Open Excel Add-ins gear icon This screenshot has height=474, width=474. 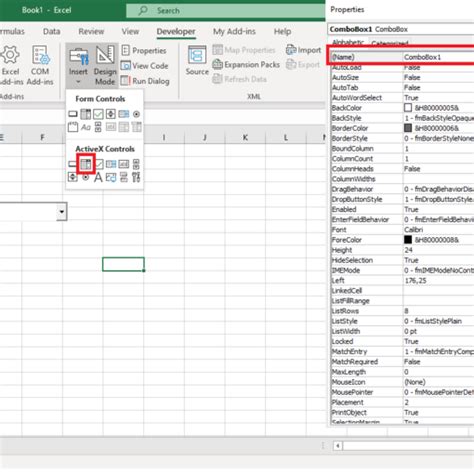click(x=10, y=55)
